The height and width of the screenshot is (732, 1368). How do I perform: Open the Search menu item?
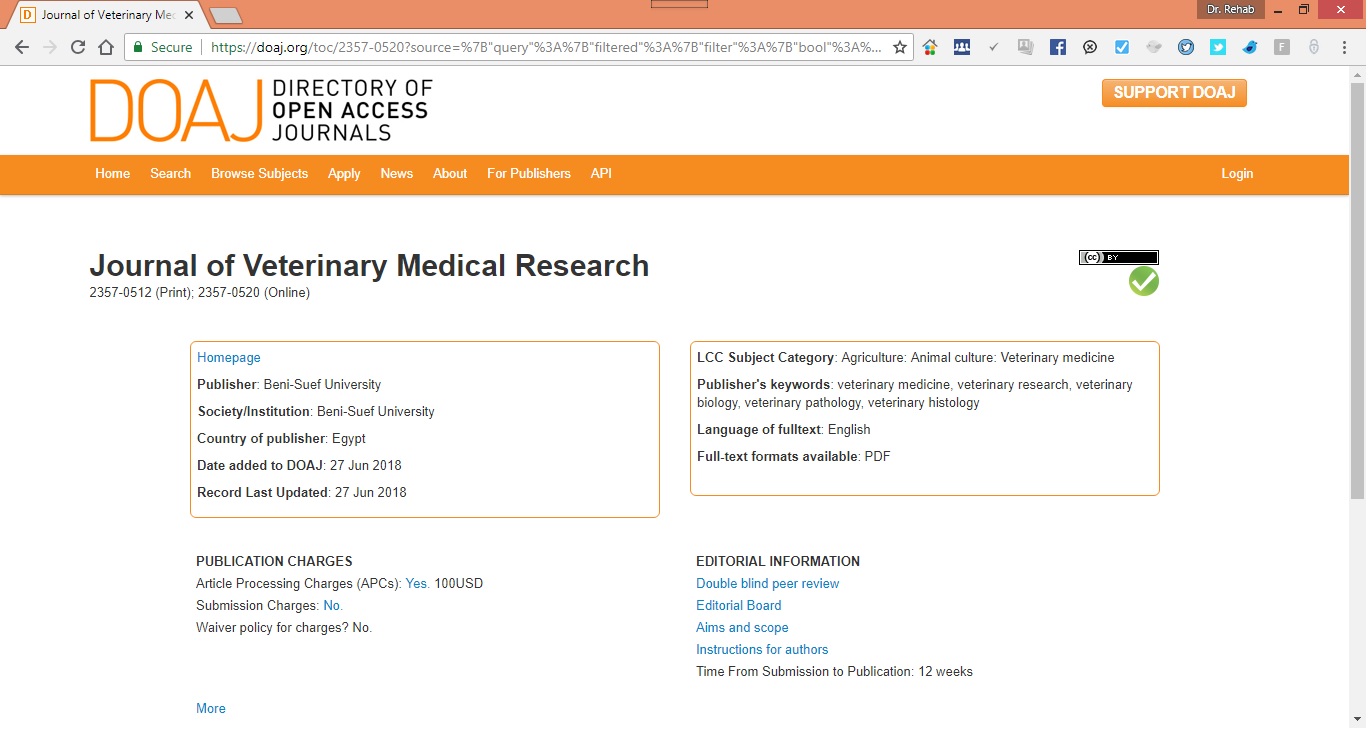click(170, 173)
